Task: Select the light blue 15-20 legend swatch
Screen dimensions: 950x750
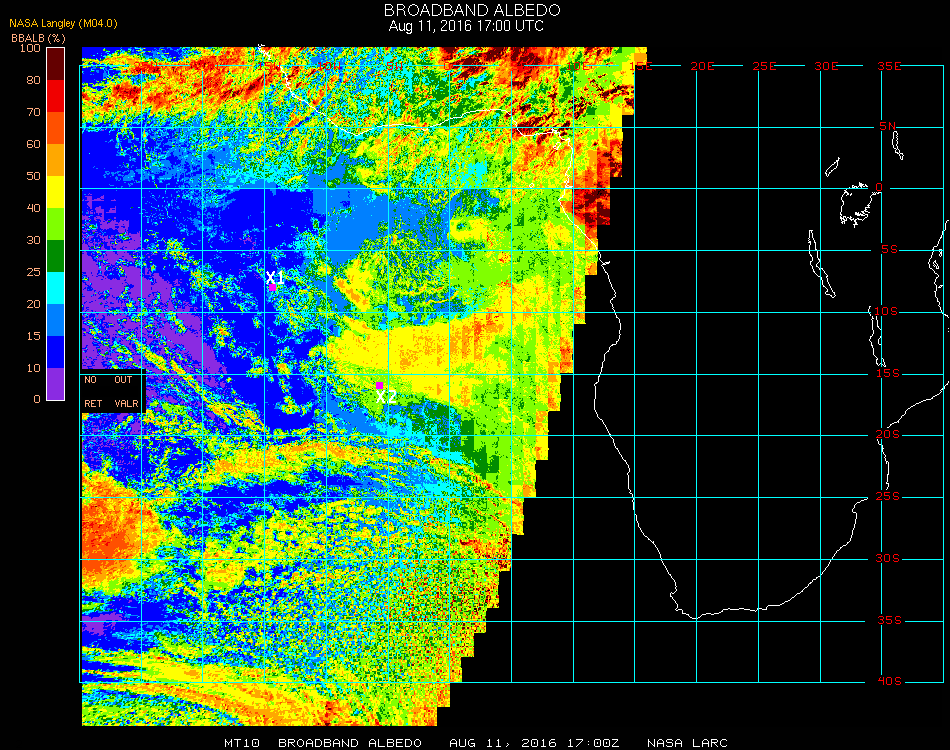Action: pos(56,320)
